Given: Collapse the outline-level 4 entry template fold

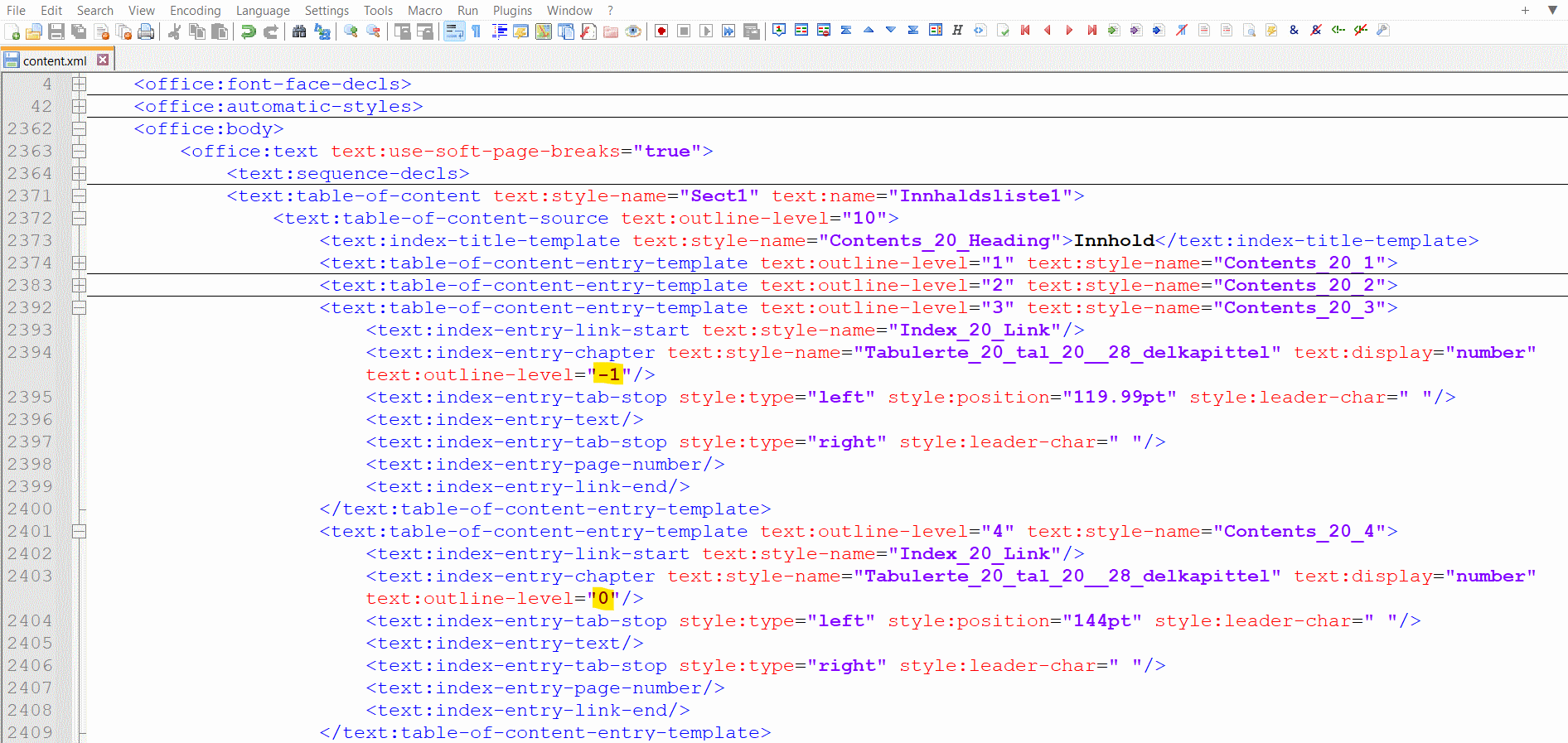Looking at the screenshot, I should click(79, 531).
